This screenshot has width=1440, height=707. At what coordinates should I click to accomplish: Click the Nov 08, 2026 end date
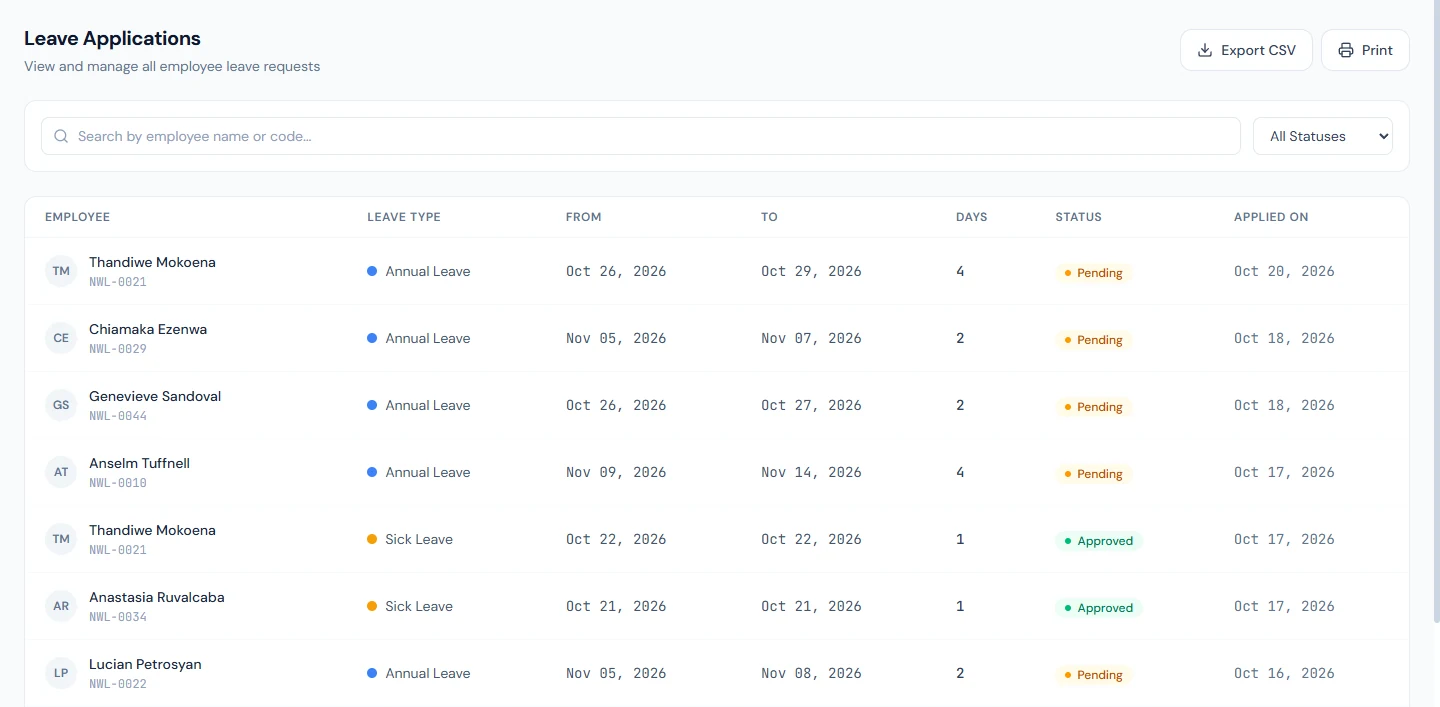[x=811, y=673]
